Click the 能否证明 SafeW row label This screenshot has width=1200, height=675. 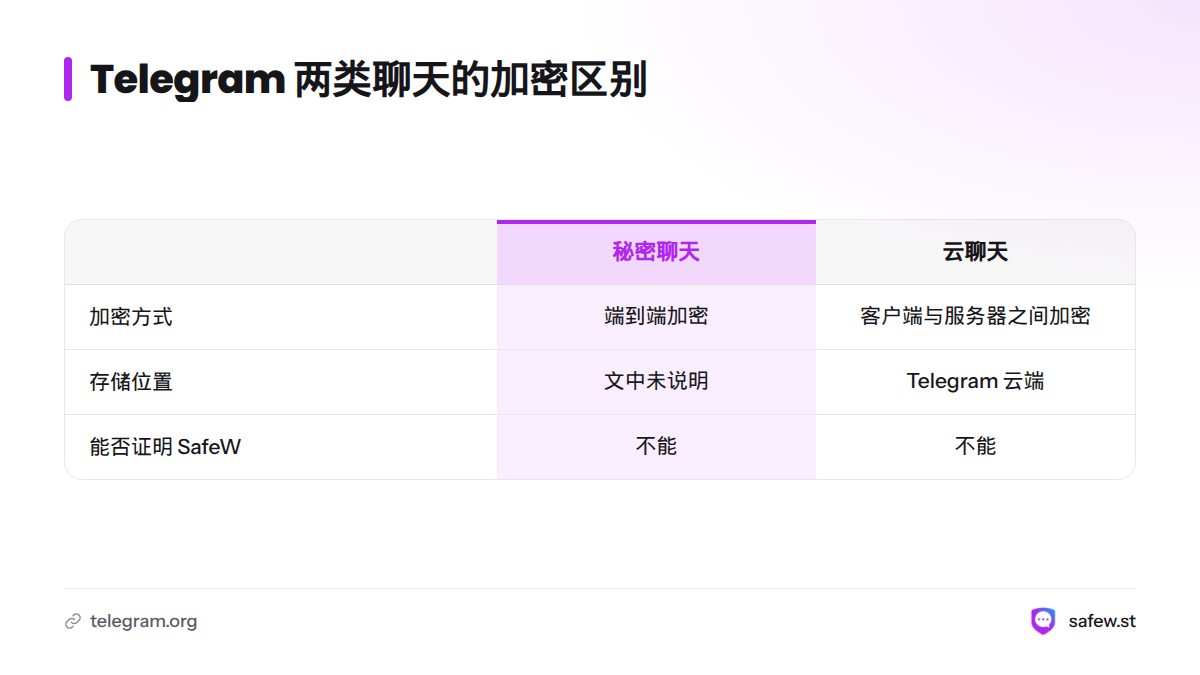[165, 447]
